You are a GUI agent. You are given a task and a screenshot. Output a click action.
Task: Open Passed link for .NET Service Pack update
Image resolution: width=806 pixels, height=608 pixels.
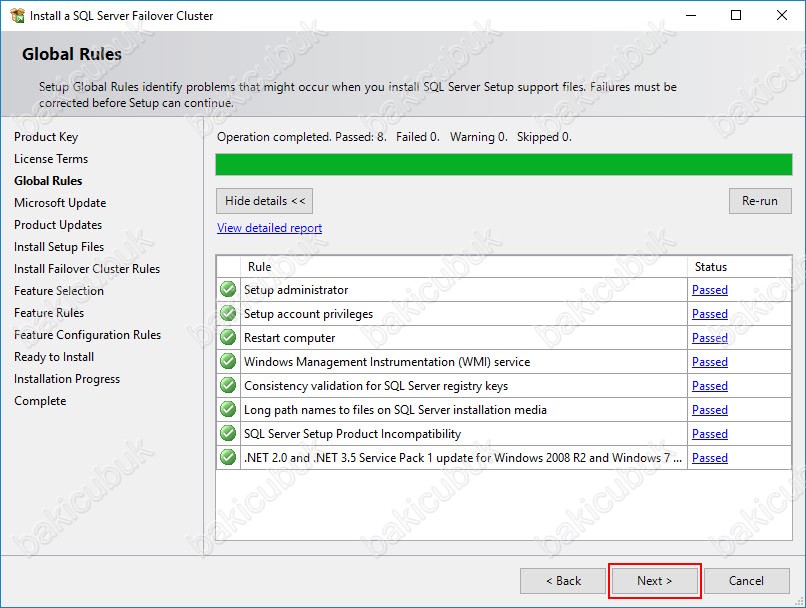click(709, 457)
